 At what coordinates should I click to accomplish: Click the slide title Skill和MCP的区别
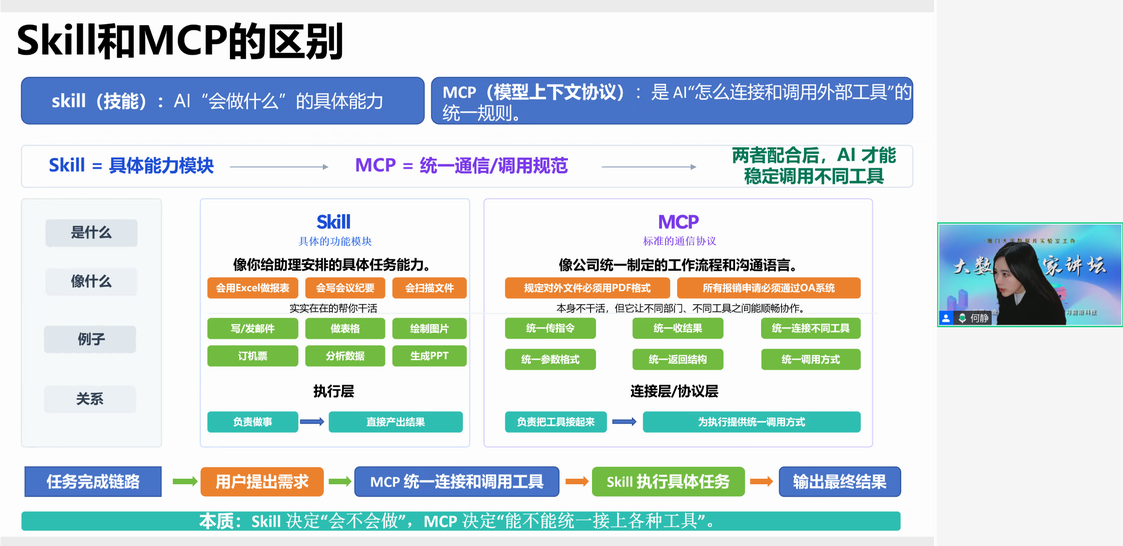[x=180, y=41]
